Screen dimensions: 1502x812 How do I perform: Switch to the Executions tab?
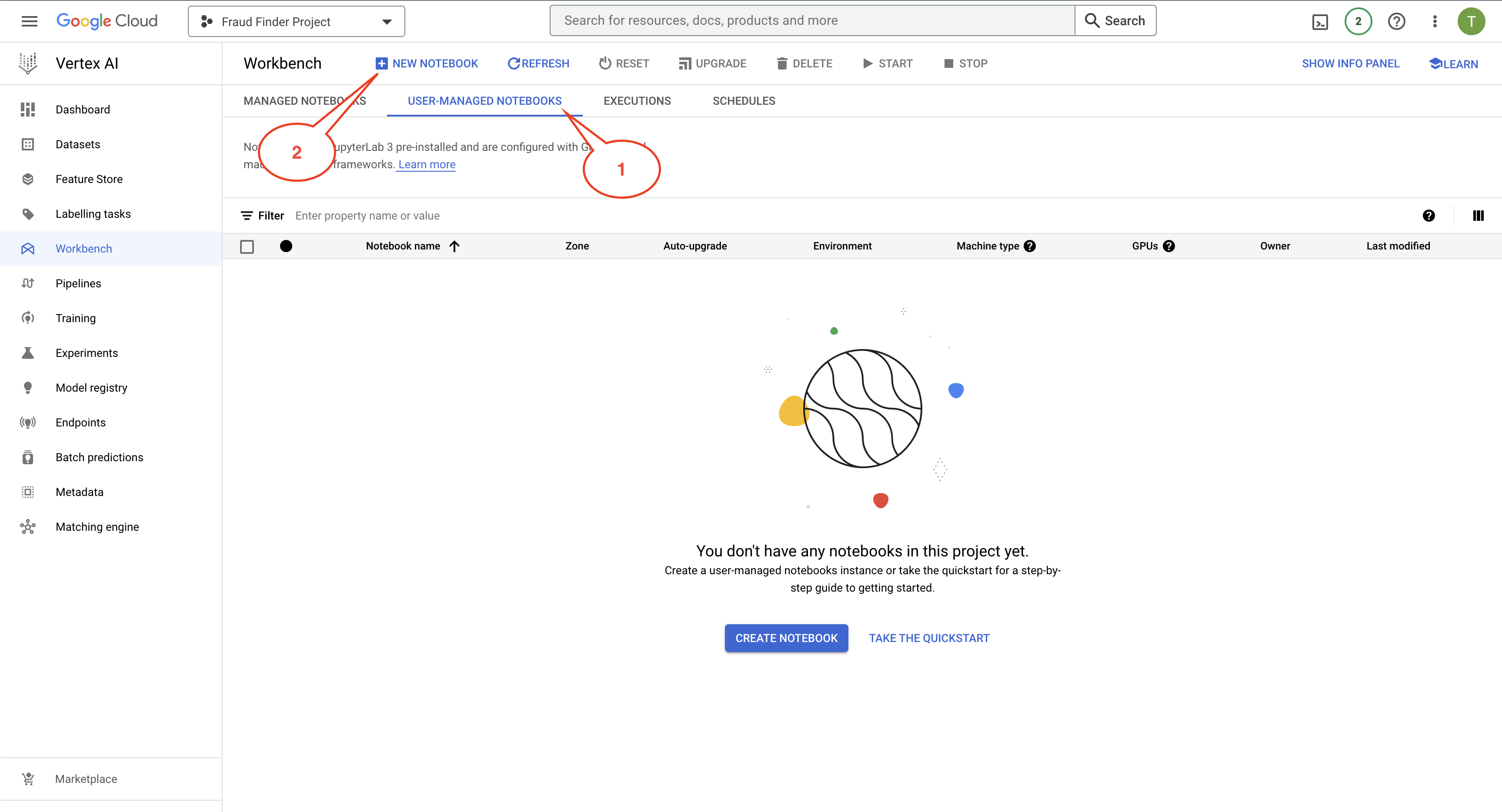[637, 101]
